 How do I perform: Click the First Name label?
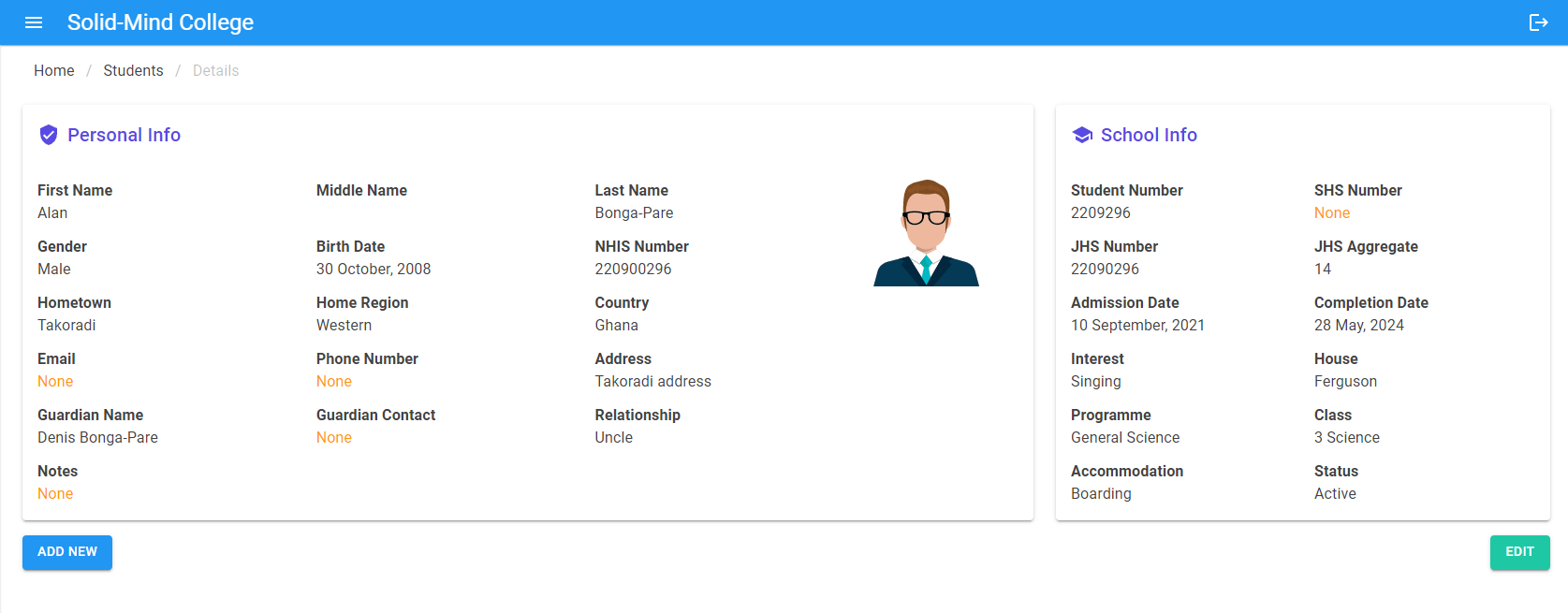(75, 191)
